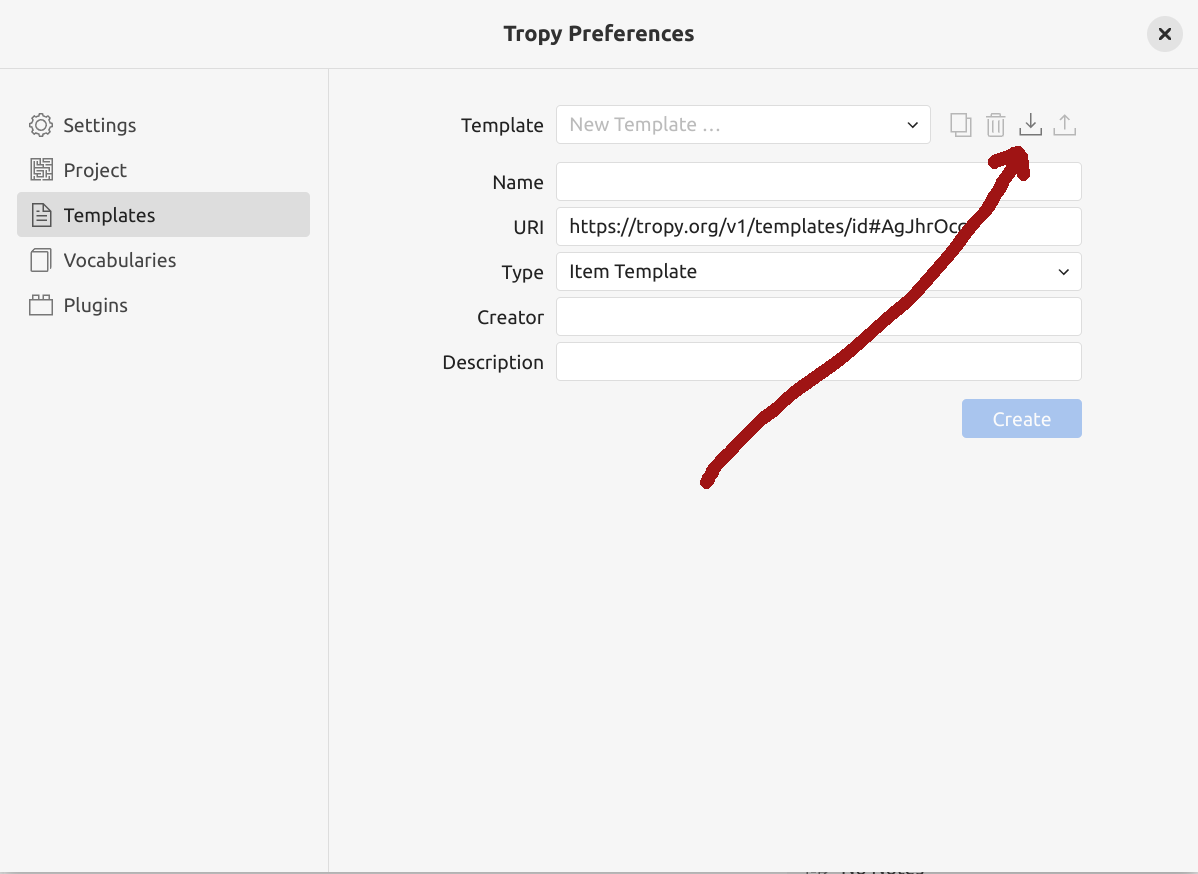Click the Description input field
Screen dimensions: 1198x874
819,361
